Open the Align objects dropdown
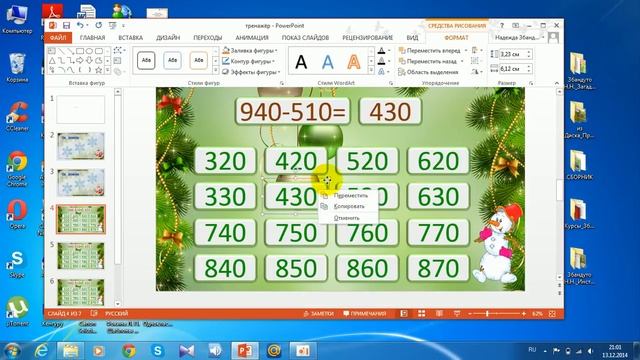The height and width of the screenshot is (360, 640). pyautogui.click(x=476, y=51)
